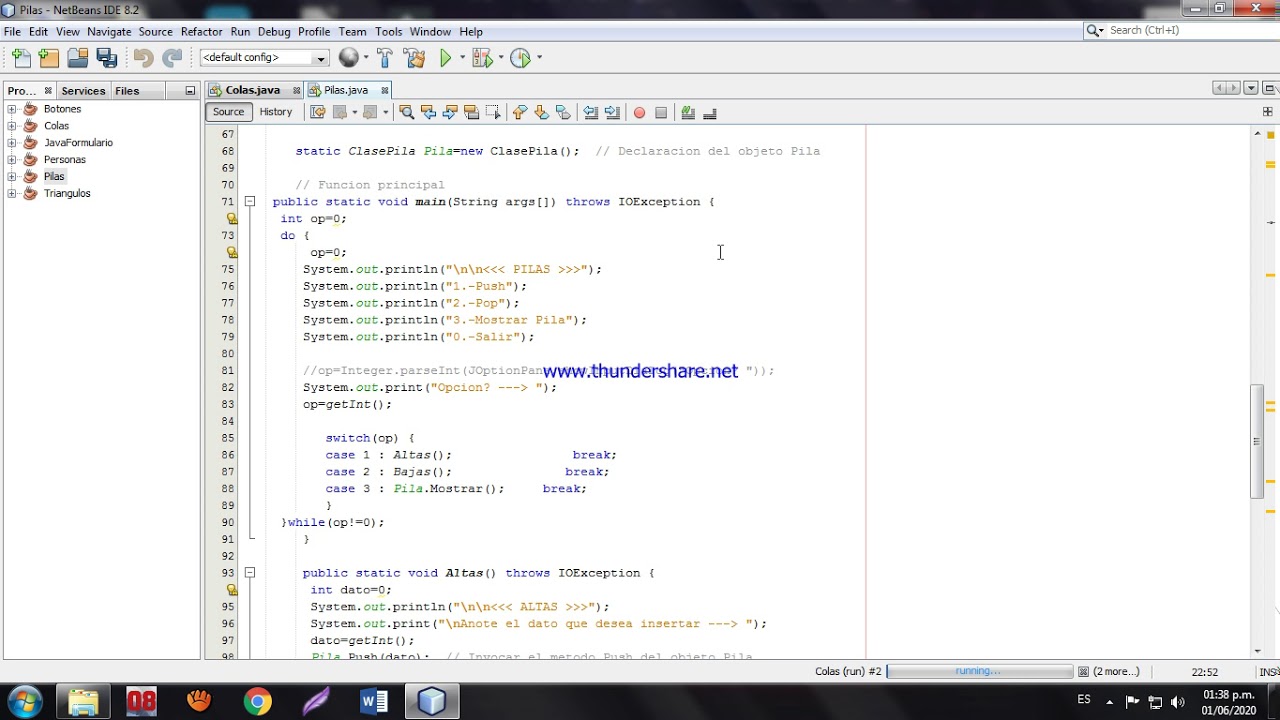The height and width of the screenshot is (720, 1280).
Task: Minimize the Projects panel
Action: (190, 91)
